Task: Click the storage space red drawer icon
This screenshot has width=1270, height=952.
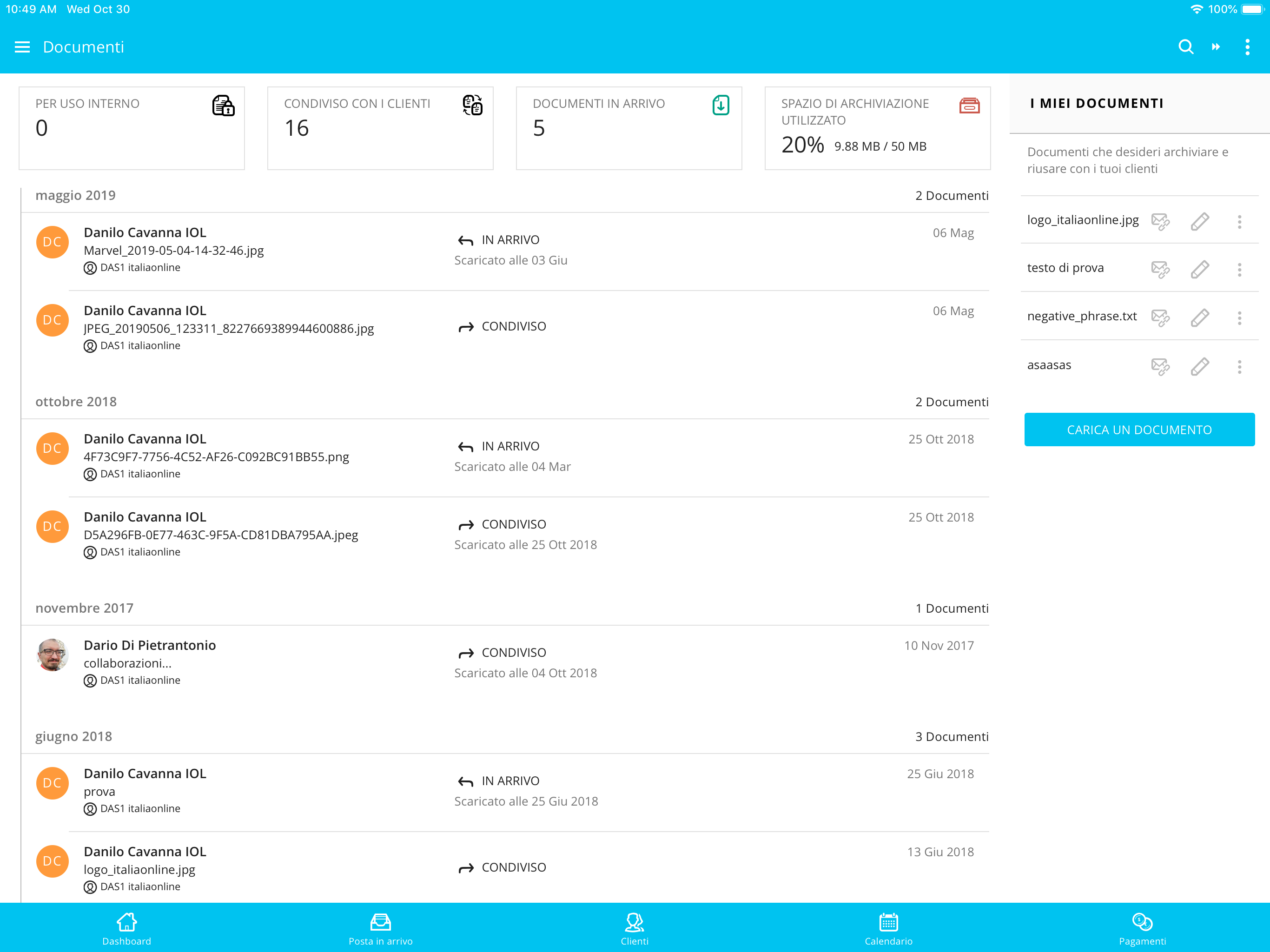Action: (x=969, y=106)
